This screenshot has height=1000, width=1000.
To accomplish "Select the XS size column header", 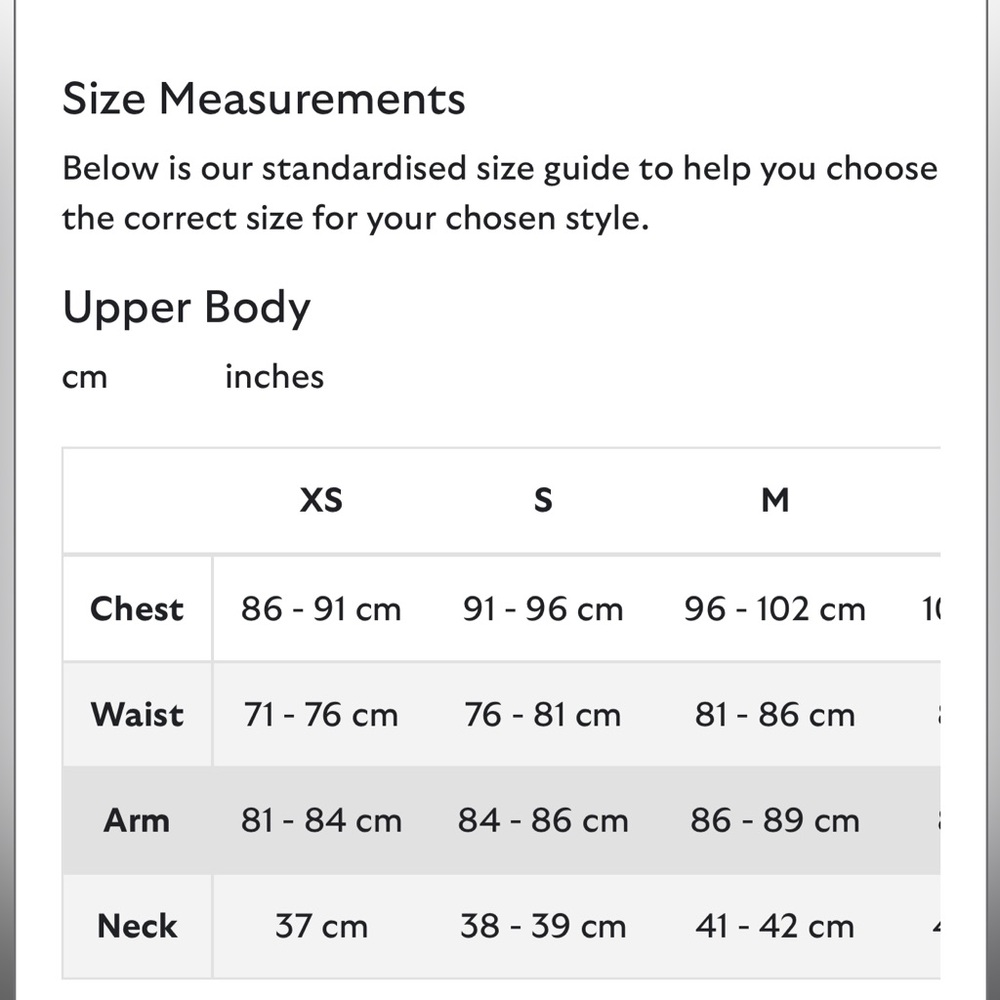I will pos(321,500).
